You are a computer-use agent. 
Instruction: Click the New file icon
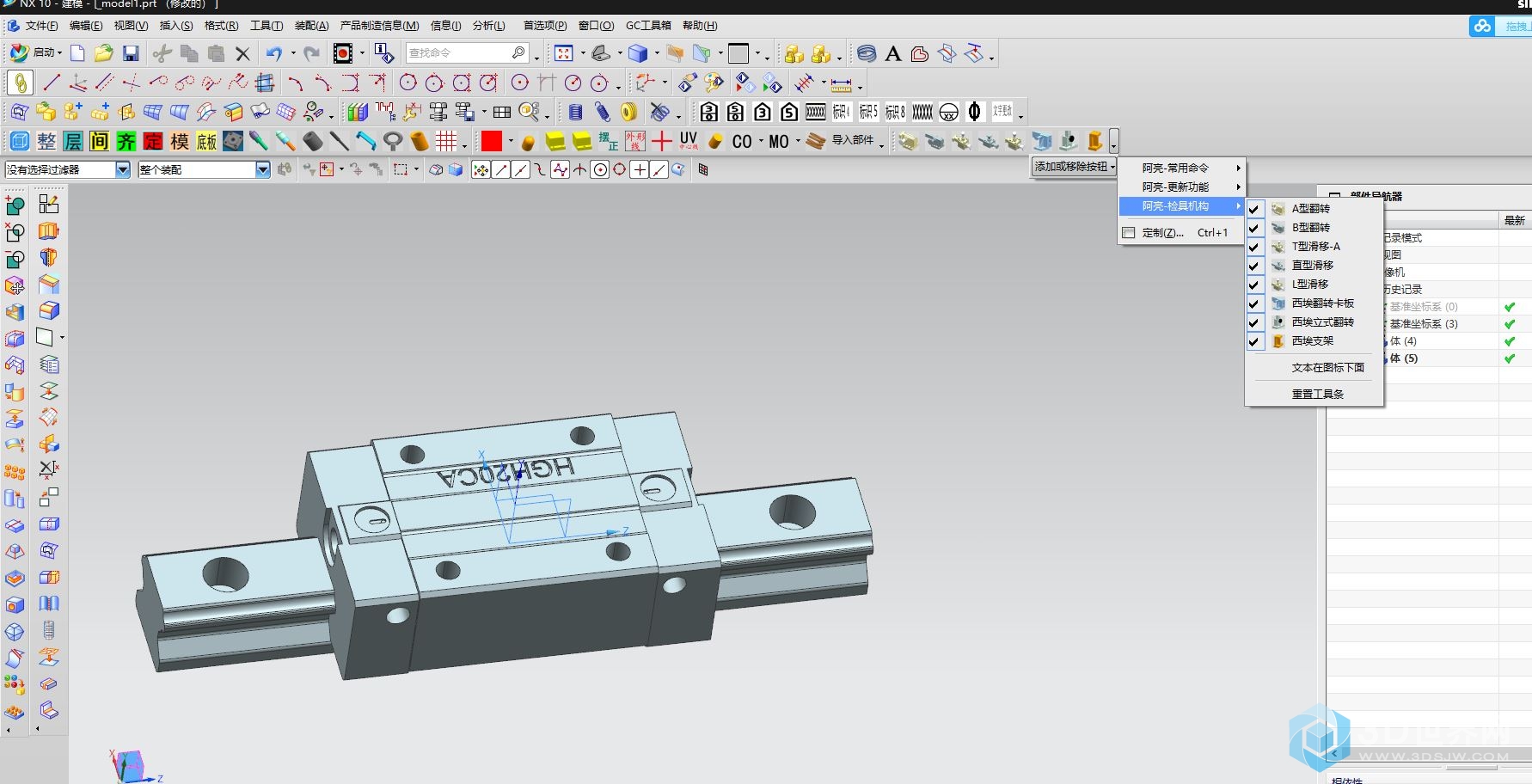[x=77, y=53]
